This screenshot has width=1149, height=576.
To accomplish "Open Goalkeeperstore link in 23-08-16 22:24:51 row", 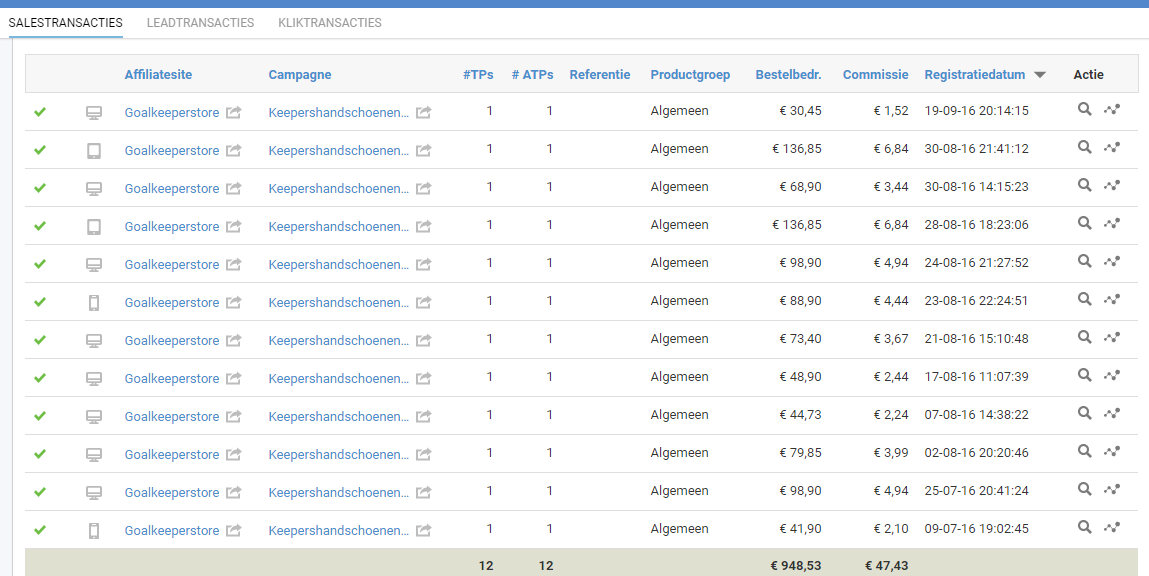I will 171,303.
